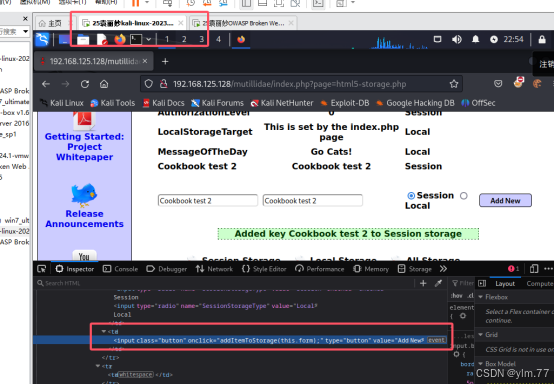Image resolution: width=554 pixels, height=385 pixels.
Task: Bookmark this page with star icon
Action: click(454, 84)
